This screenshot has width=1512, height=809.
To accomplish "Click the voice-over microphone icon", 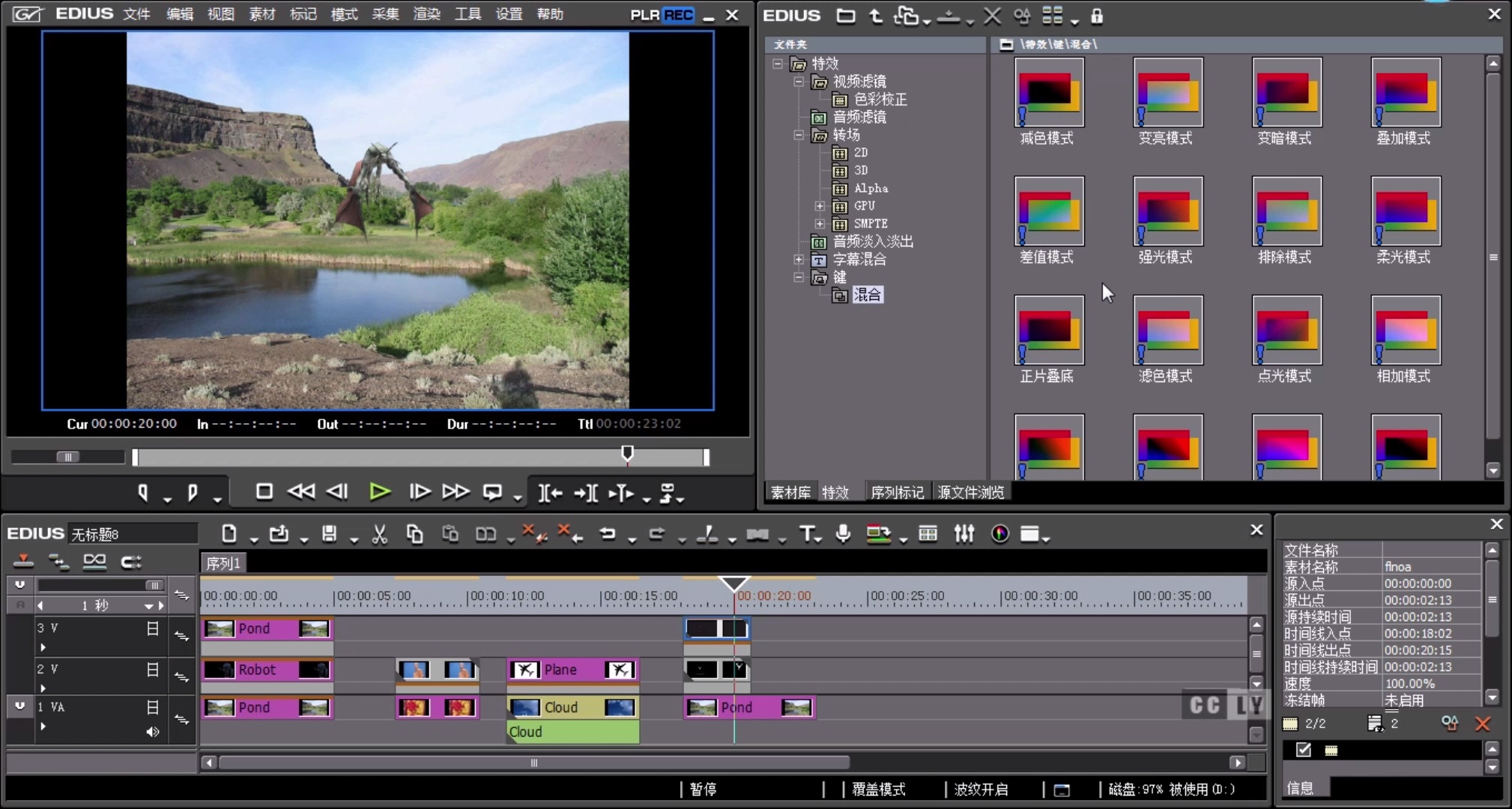I will click(843, 534).
